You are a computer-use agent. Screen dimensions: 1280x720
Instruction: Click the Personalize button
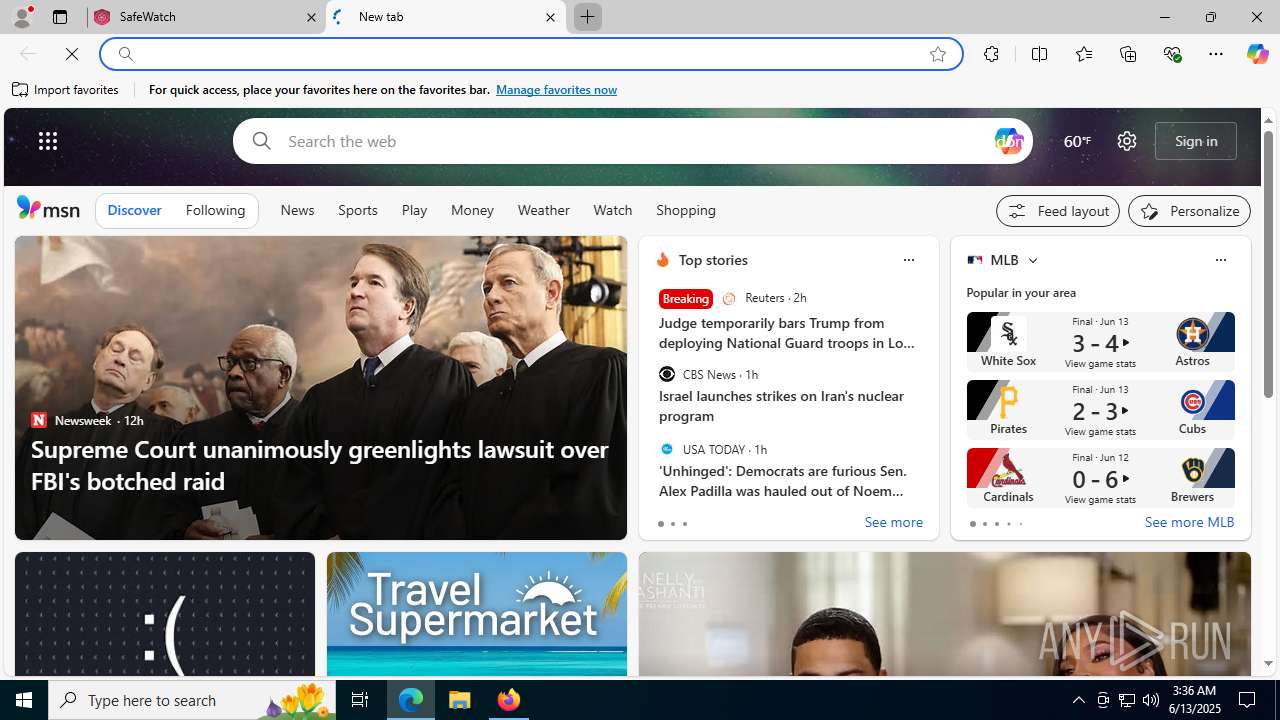click(x=1189, y=211)
